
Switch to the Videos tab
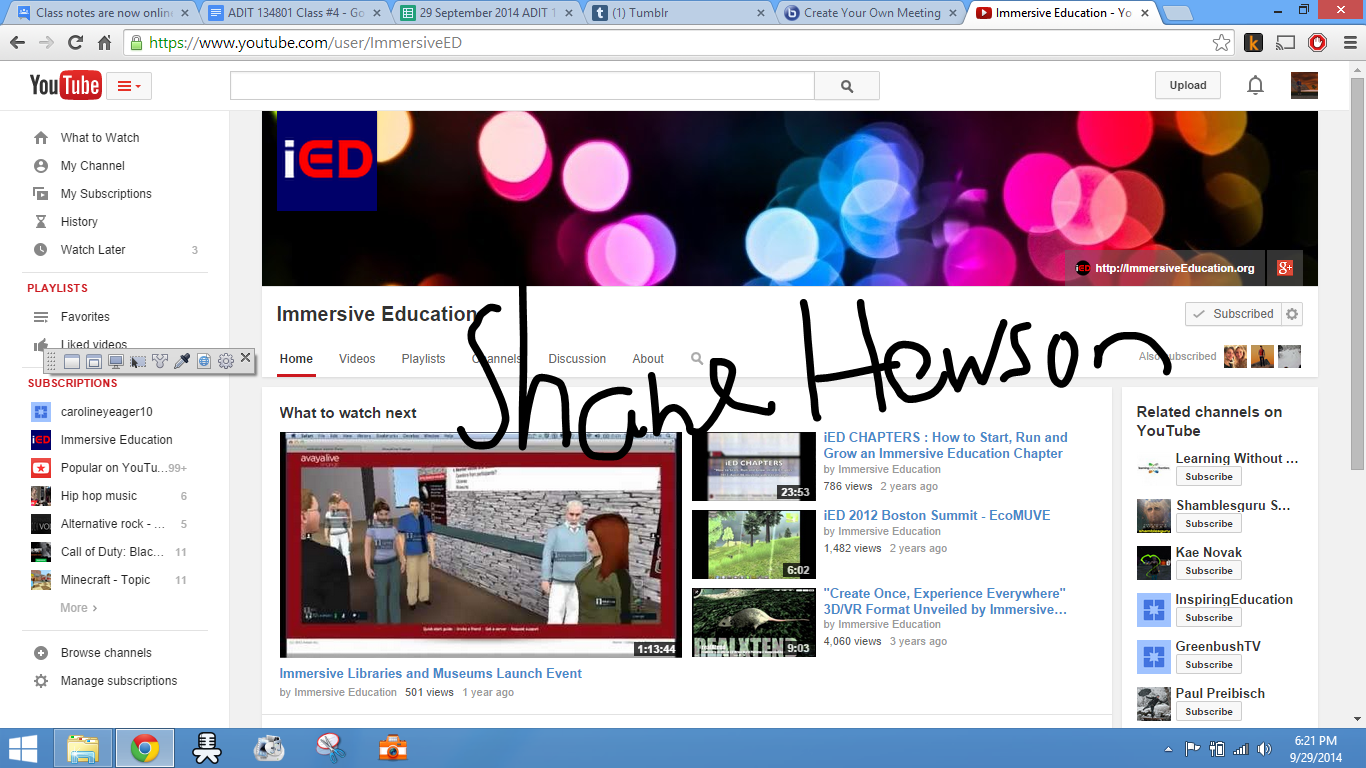[x=357, y=359]
